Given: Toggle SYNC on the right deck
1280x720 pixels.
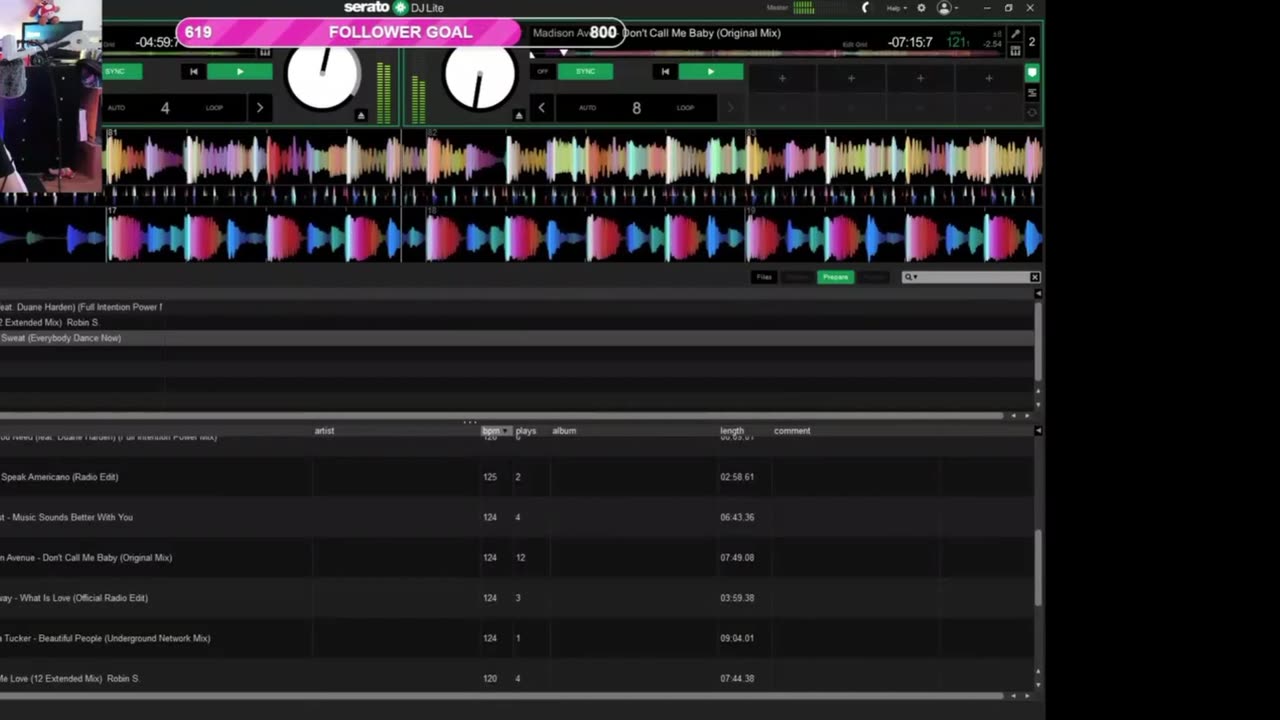Looking at the screenshot, I should pos(585,72).
